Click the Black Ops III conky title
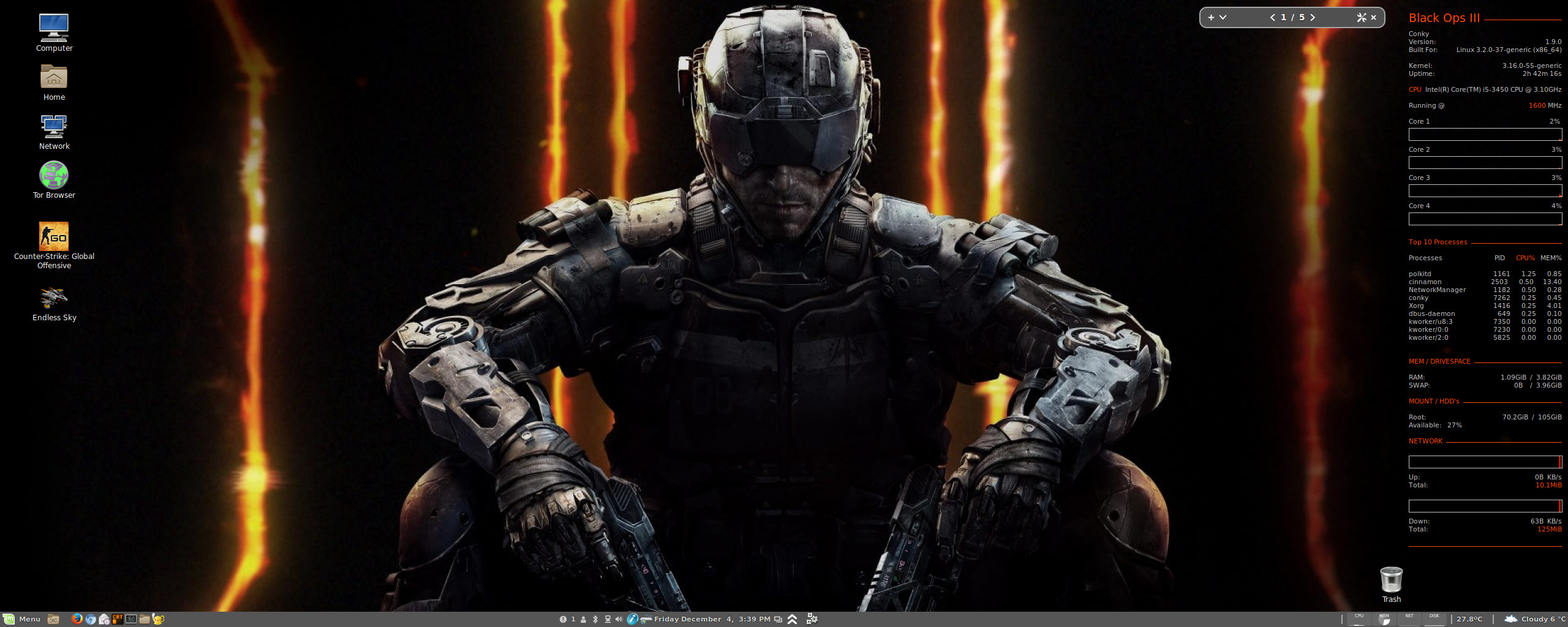Viewport: 1568px width, 627px height. click(1444, 18)
